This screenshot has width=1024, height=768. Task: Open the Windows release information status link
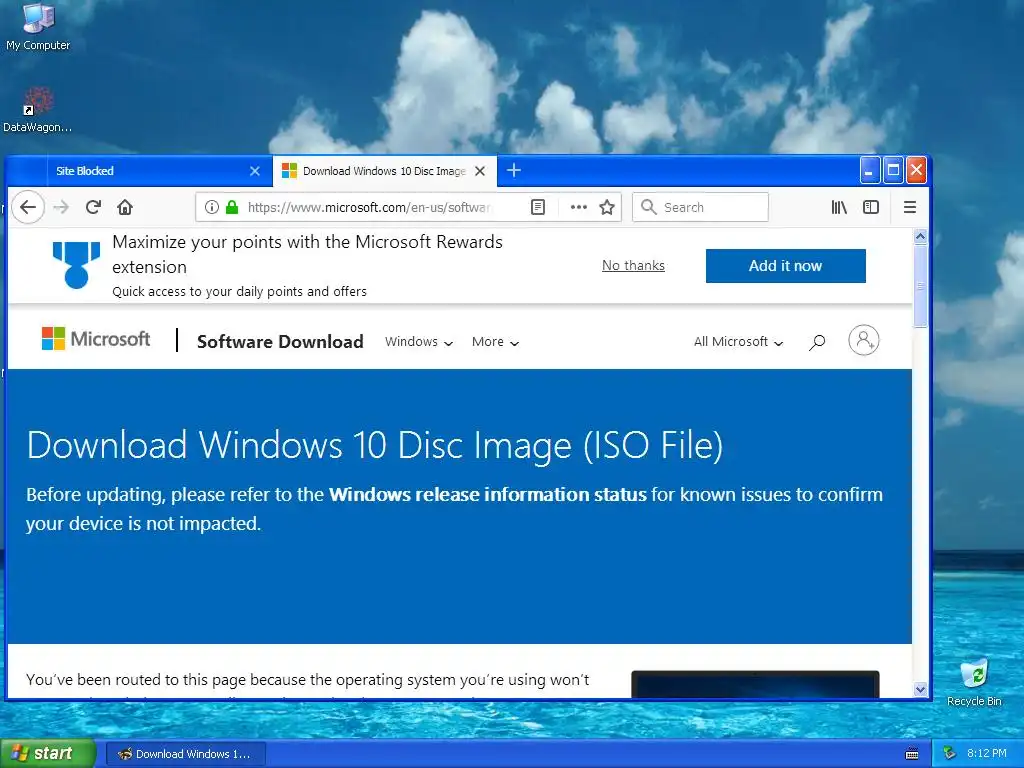pos(487,494)
